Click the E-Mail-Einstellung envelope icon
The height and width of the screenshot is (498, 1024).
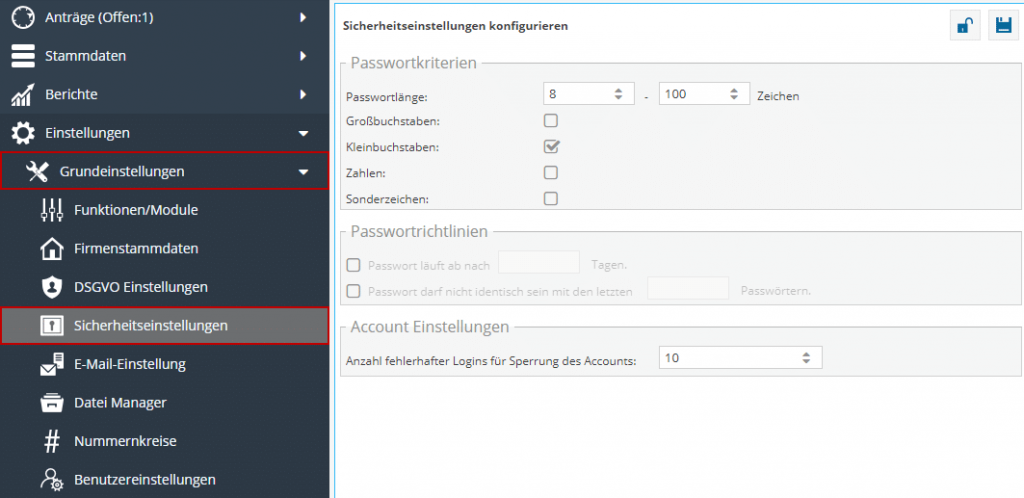(x=51, y=365)
